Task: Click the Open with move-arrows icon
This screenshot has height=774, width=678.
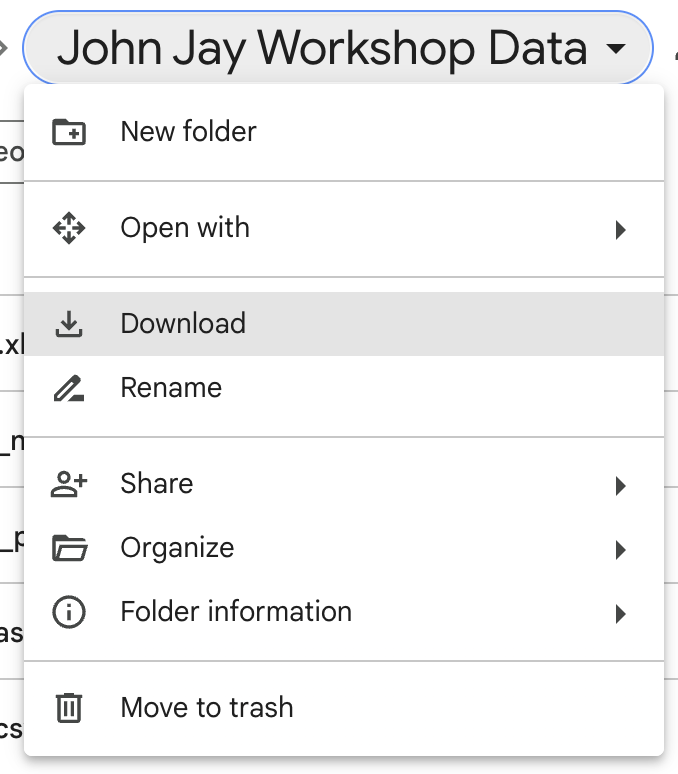Action: coord(69,228)
